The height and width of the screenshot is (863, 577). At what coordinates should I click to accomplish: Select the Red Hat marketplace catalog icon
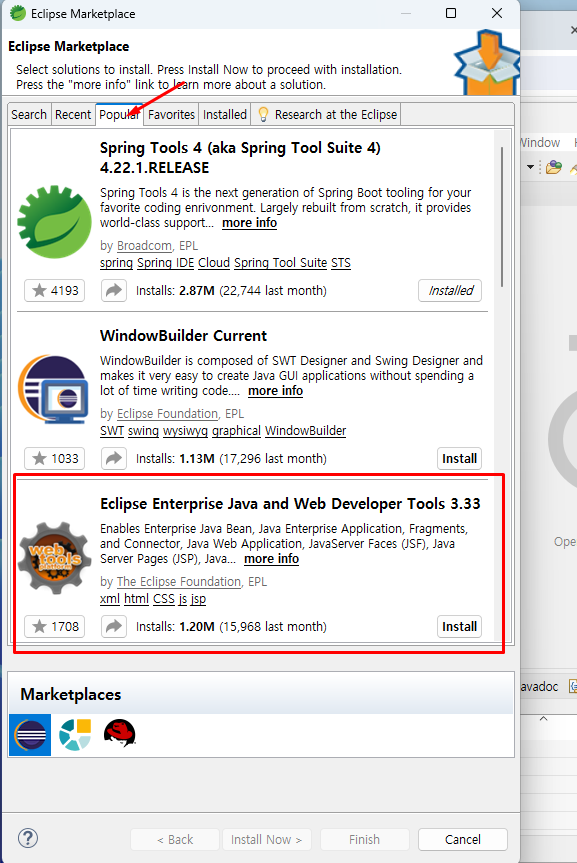pos(119,733)
